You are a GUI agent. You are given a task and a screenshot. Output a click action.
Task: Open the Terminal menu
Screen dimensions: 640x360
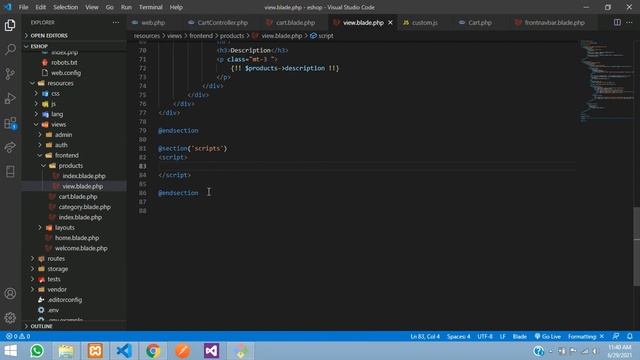(x=151, y=7)
